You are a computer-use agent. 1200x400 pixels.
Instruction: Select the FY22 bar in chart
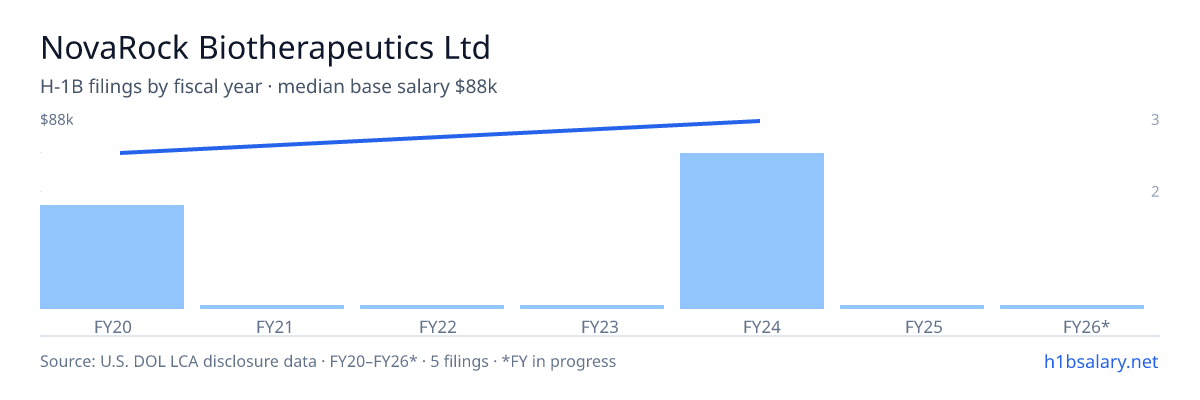(432, 307)
